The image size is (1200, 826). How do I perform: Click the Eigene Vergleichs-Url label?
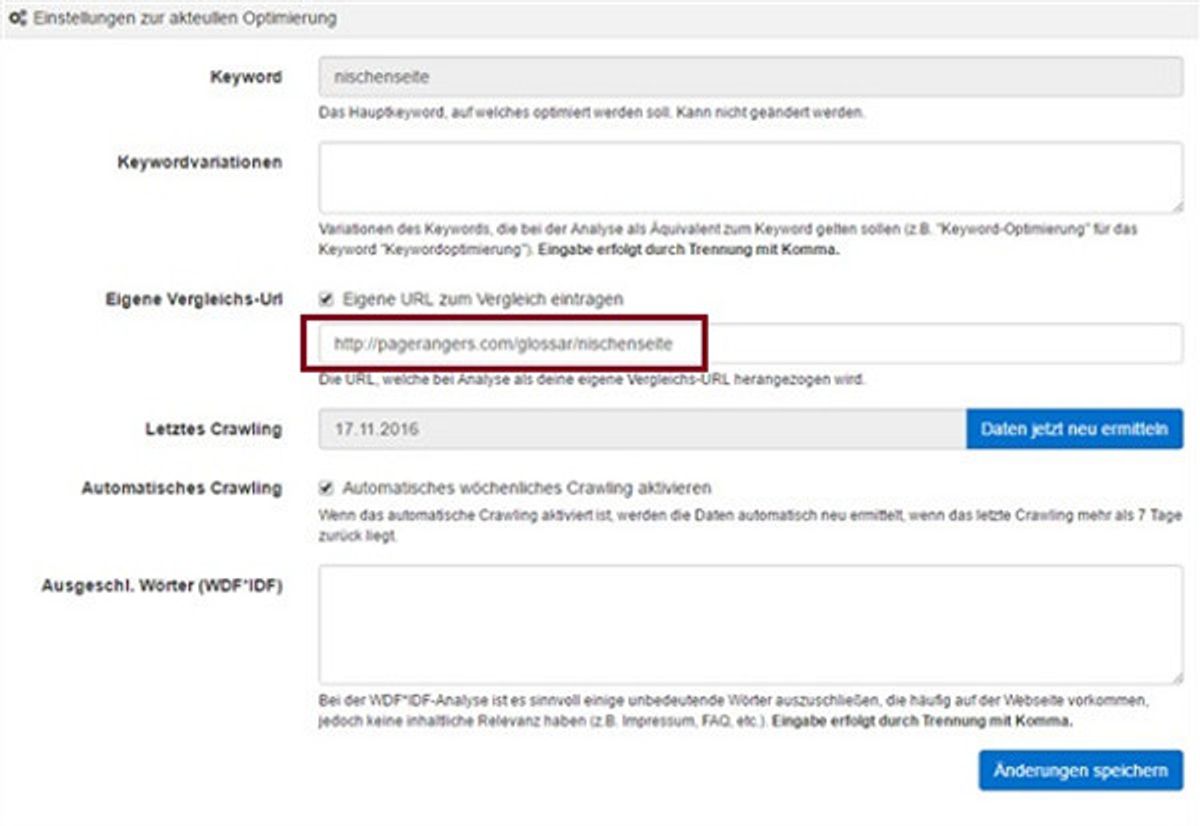coord(194,298)
